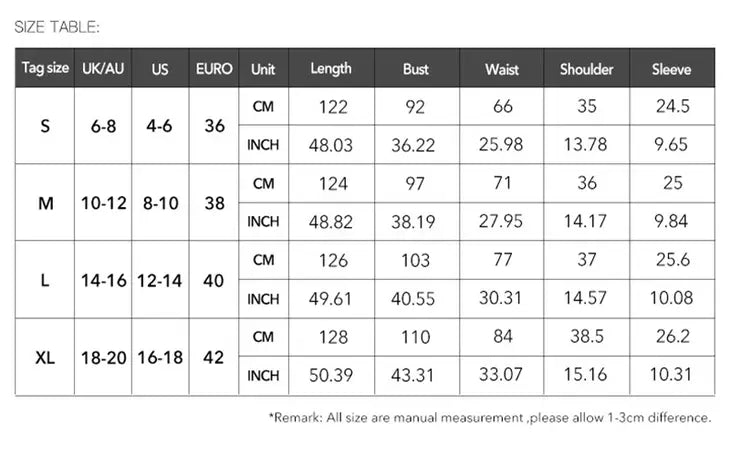This screenshot has width=730, height=456.
Task: Click the 10-12 UK/AU size cell
Action: click(x=103, y=203)
